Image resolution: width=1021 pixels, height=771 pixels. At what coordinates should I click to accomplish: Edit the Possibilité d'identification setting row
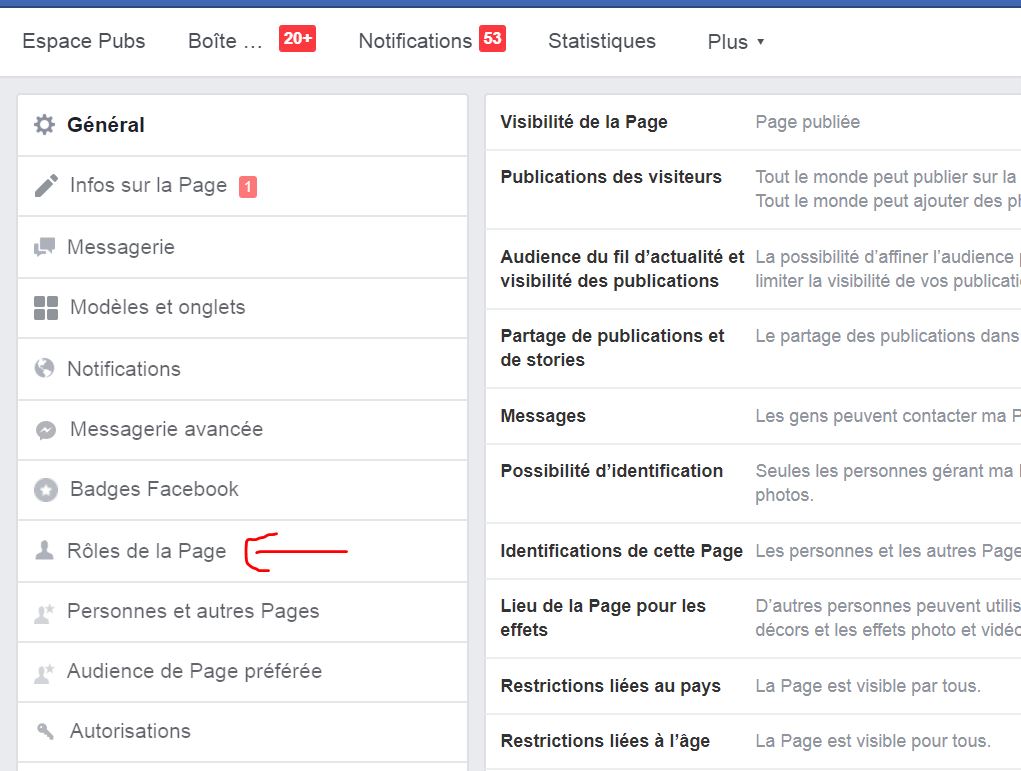(752, 482)
